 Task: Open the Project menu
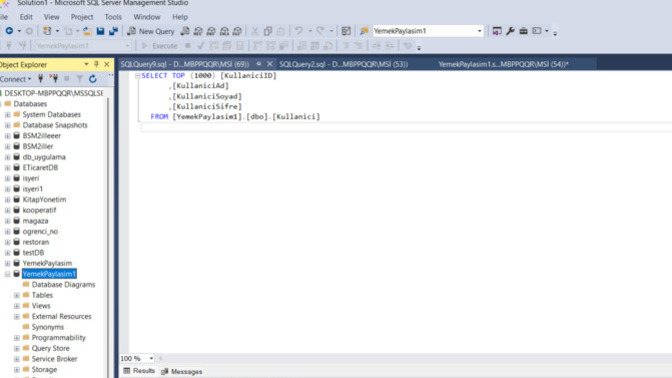81,17
